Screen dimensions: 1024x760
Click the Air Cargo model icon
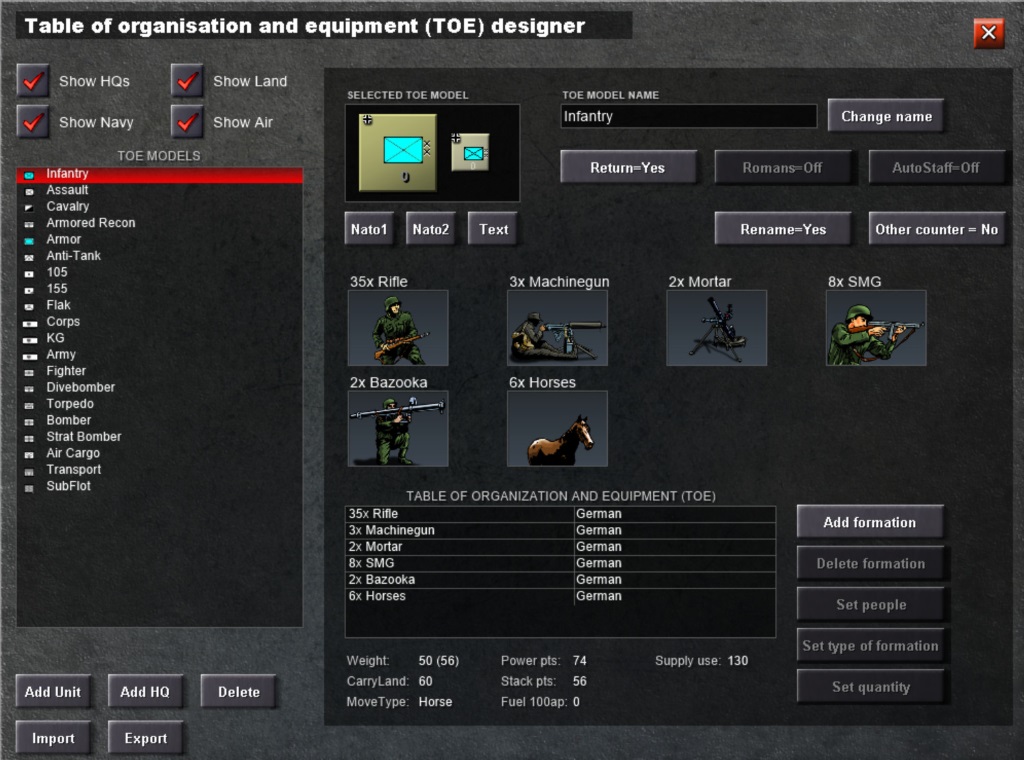coord(29,454)
